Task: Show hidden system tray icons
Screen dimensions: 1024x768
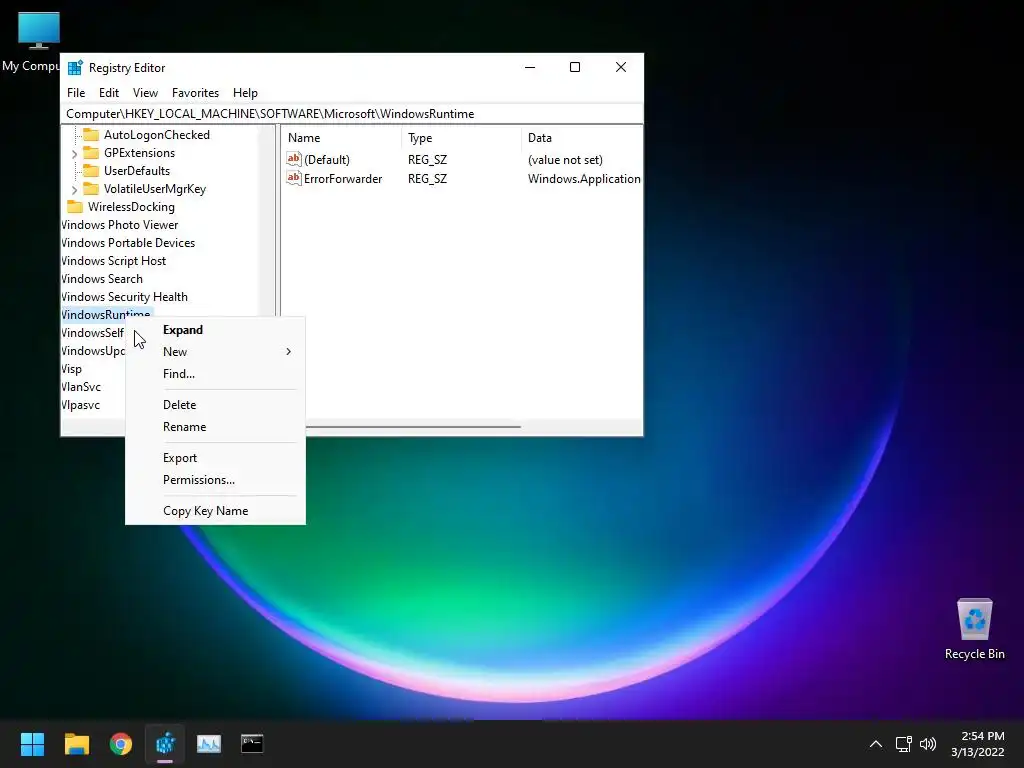Action: [x=876, y=744]
